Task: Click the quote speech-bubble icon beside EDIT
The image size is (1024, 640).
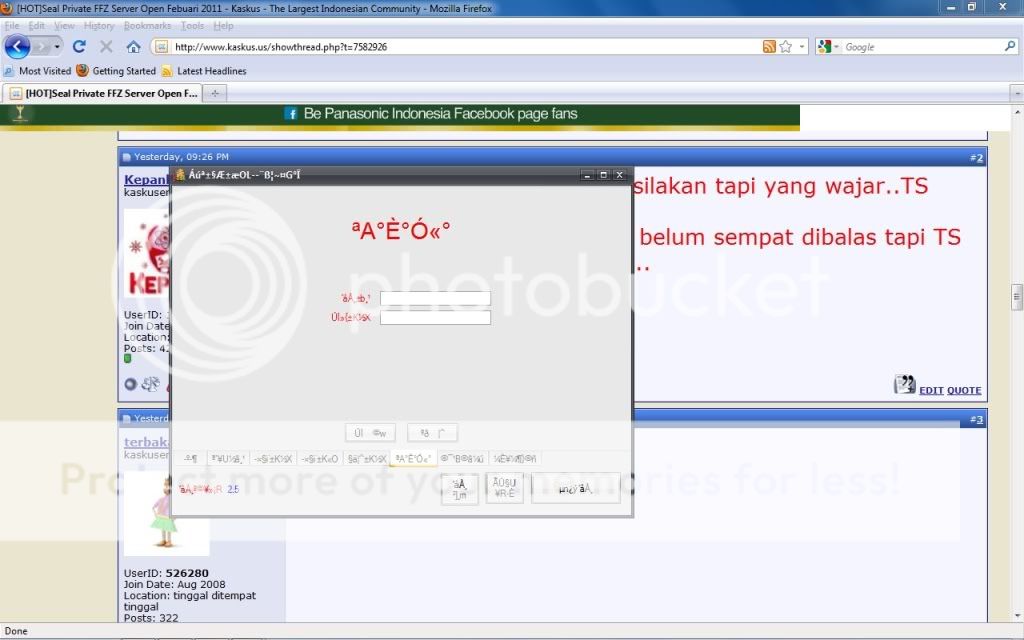Action: (x=904, y=385)
